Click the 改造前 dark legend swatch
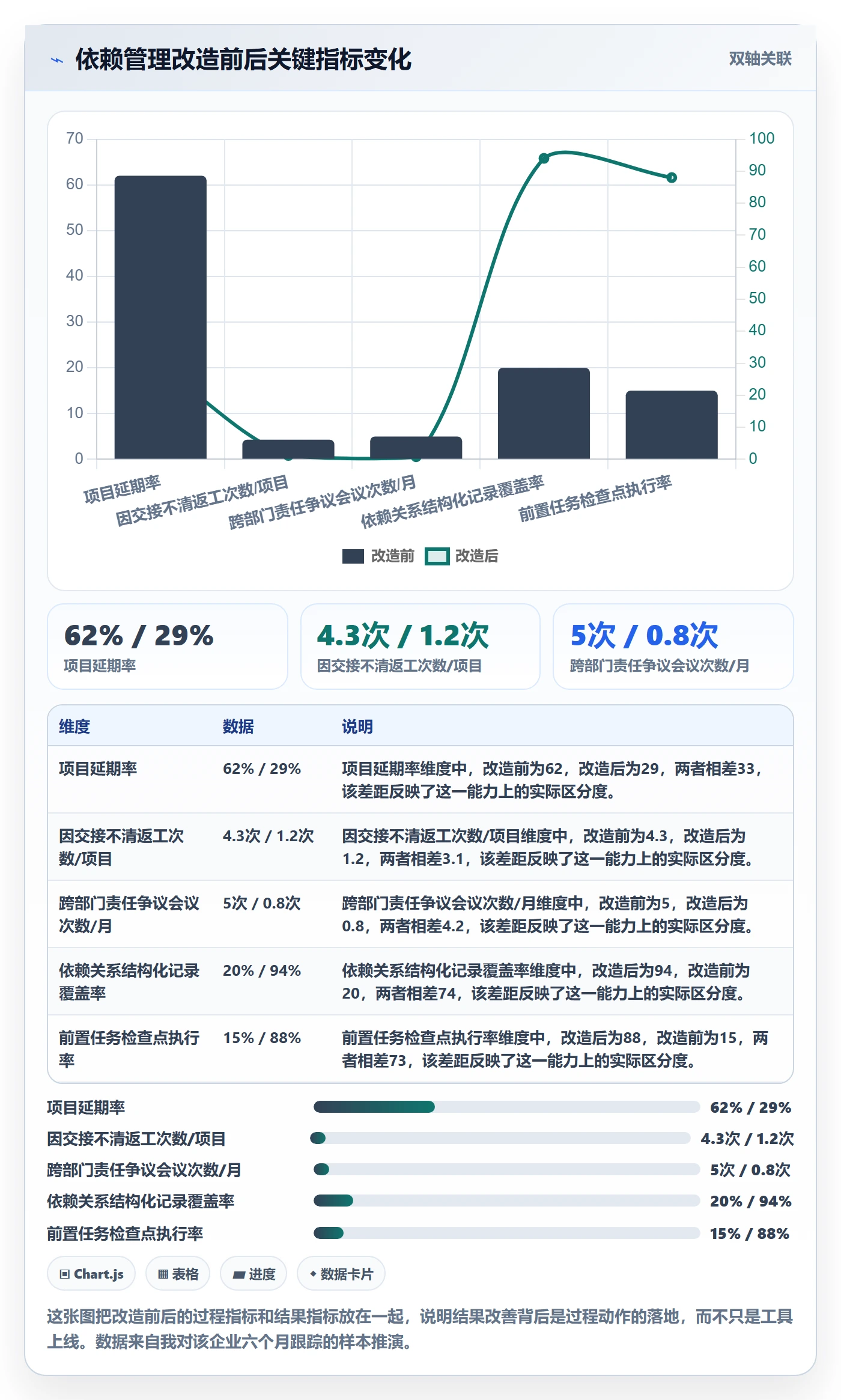The image size is (841, 1400). pyautogui.click(x=353, y=556)
